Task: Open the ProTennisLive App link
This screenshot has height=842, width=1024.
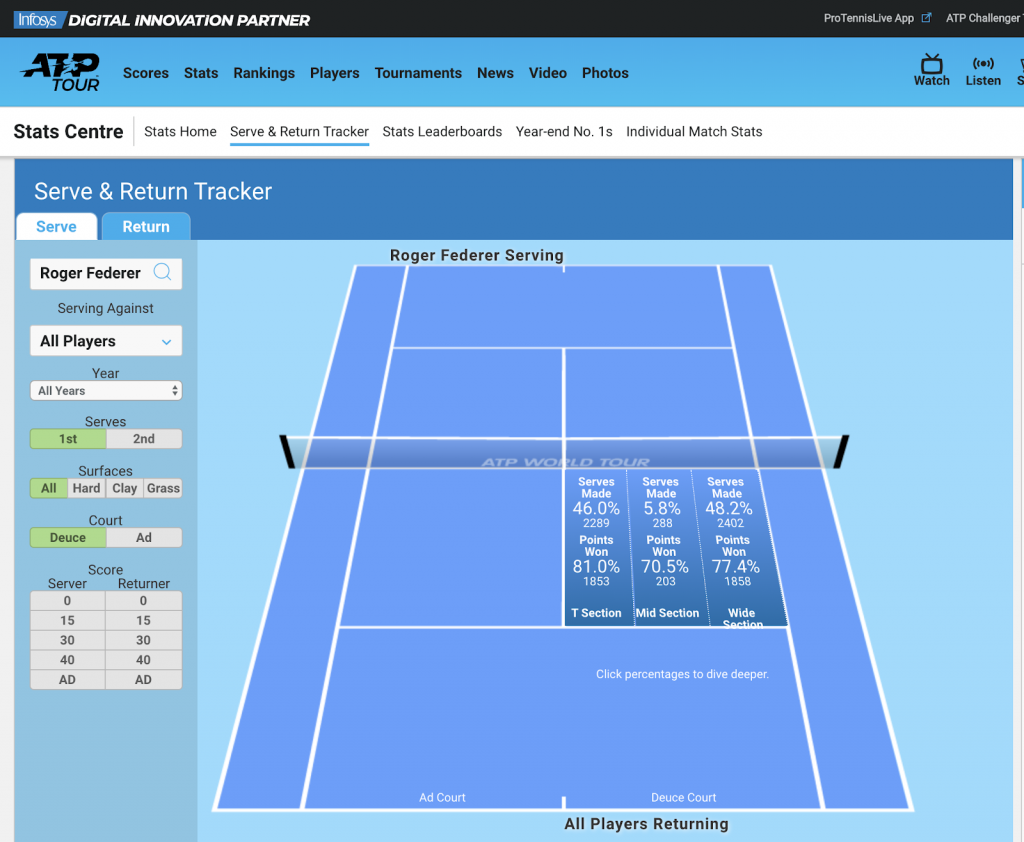Action: (869, 18)
